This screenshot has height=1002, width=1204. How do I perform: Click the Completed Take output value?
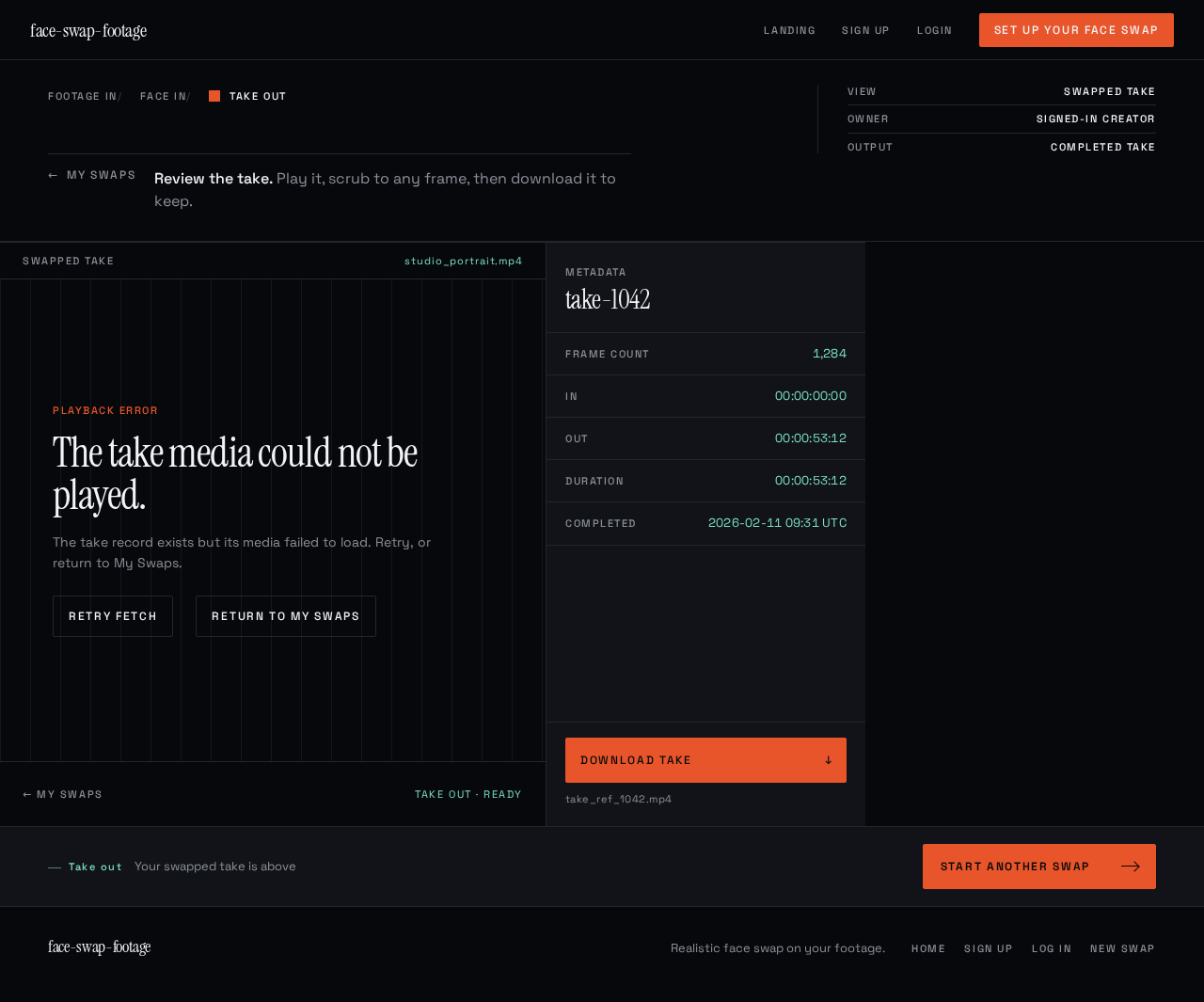[x=1102, y=148]
